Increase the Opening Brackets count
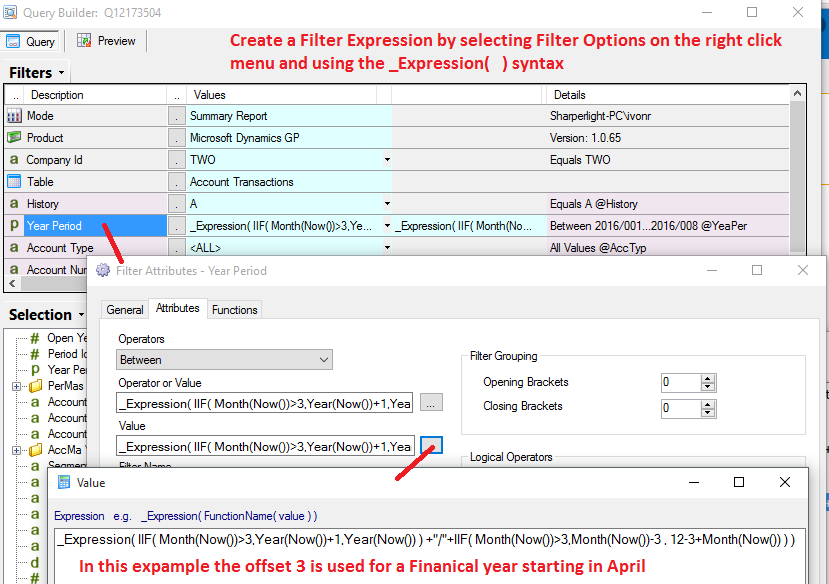 (x=707, y=378)
